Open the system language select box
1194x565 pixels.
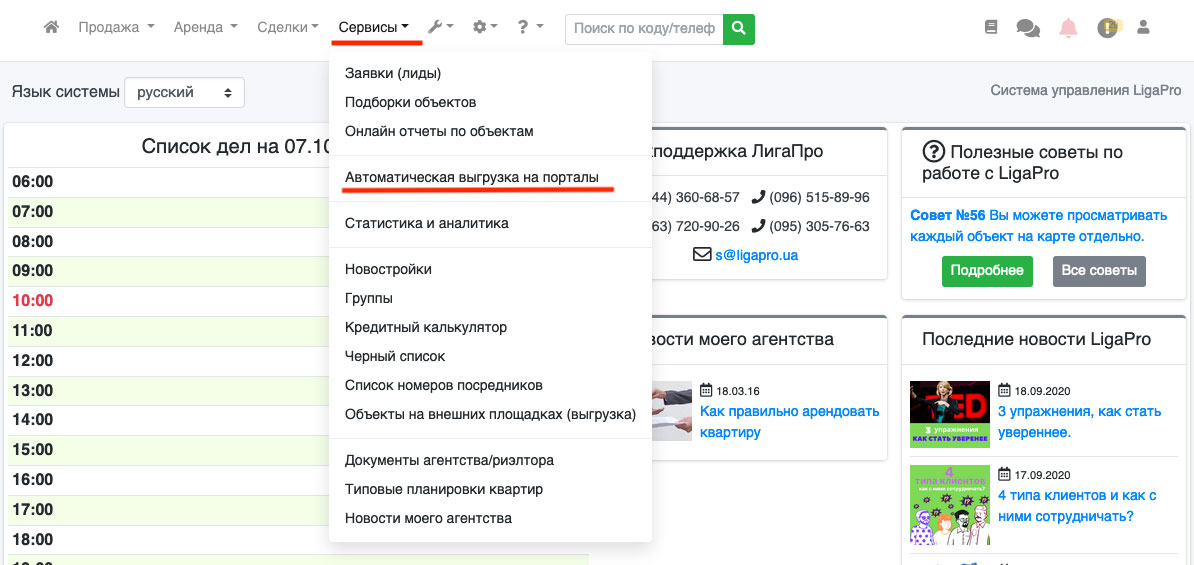184,92
